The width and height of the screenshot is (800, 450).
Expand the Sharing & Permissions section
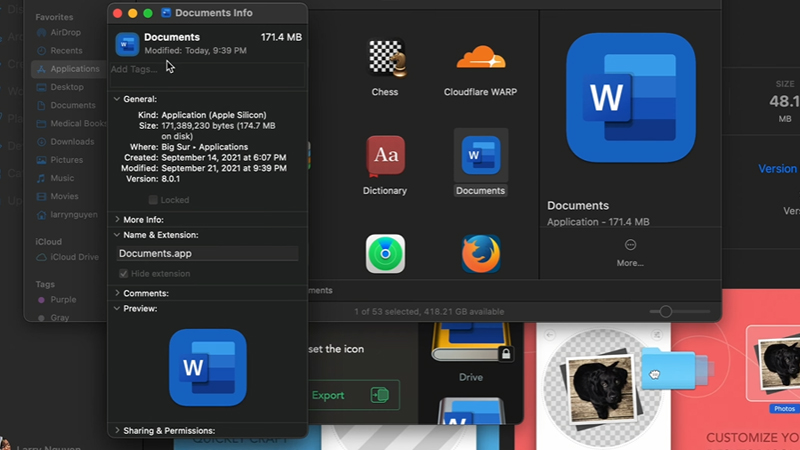117,430
